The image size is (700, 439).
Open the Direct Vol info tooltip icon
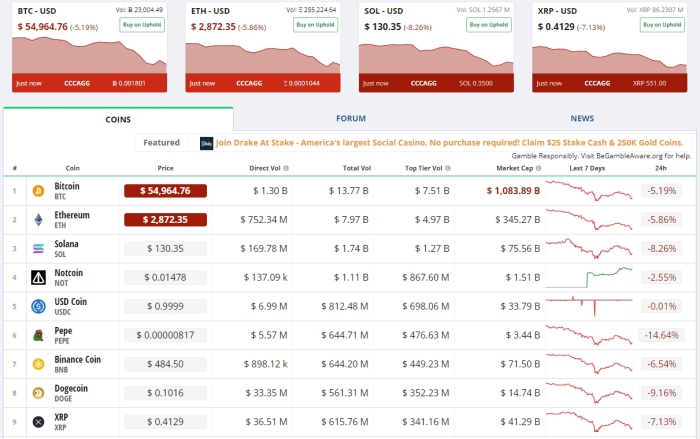pos(287,168)
